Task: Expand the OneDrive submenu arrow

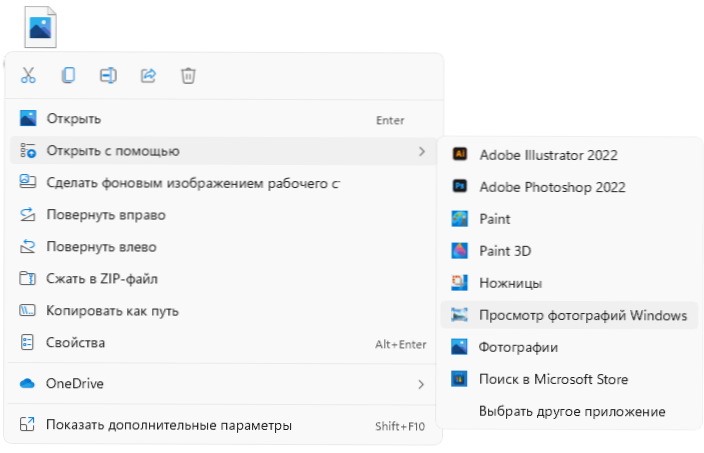Action: coord(421,384)
